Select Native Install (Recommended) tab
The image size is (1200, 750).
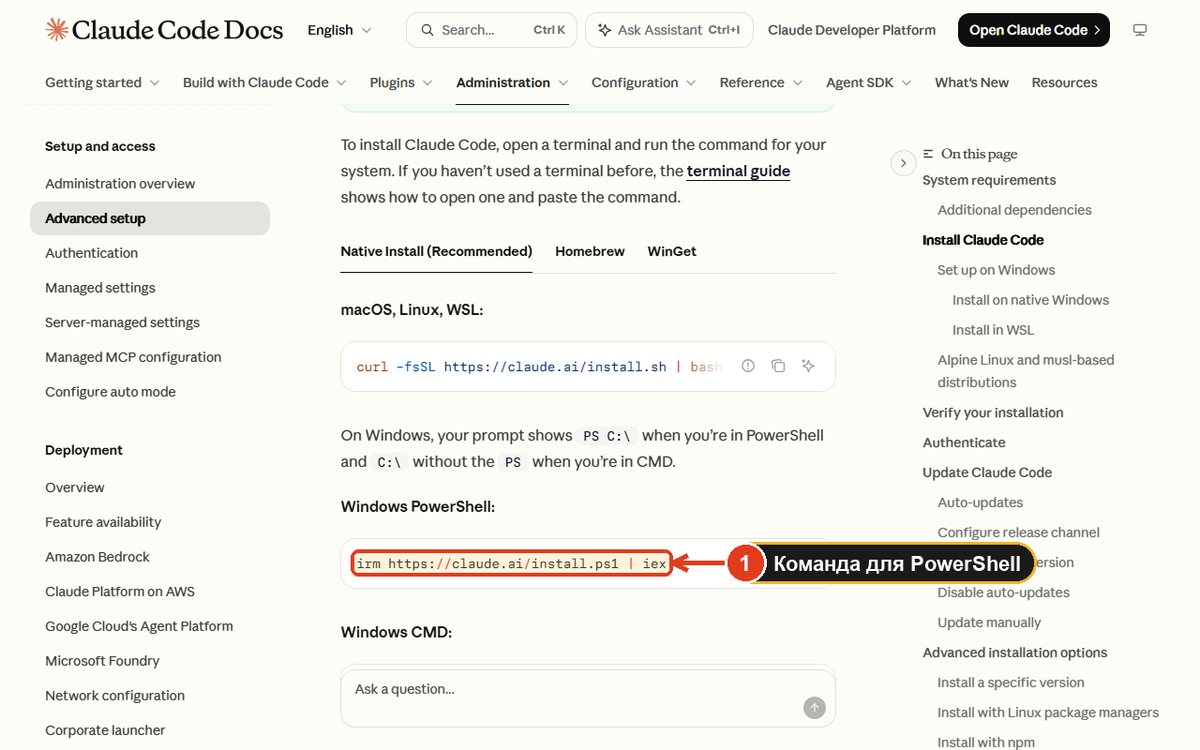[x=436, y=251]
